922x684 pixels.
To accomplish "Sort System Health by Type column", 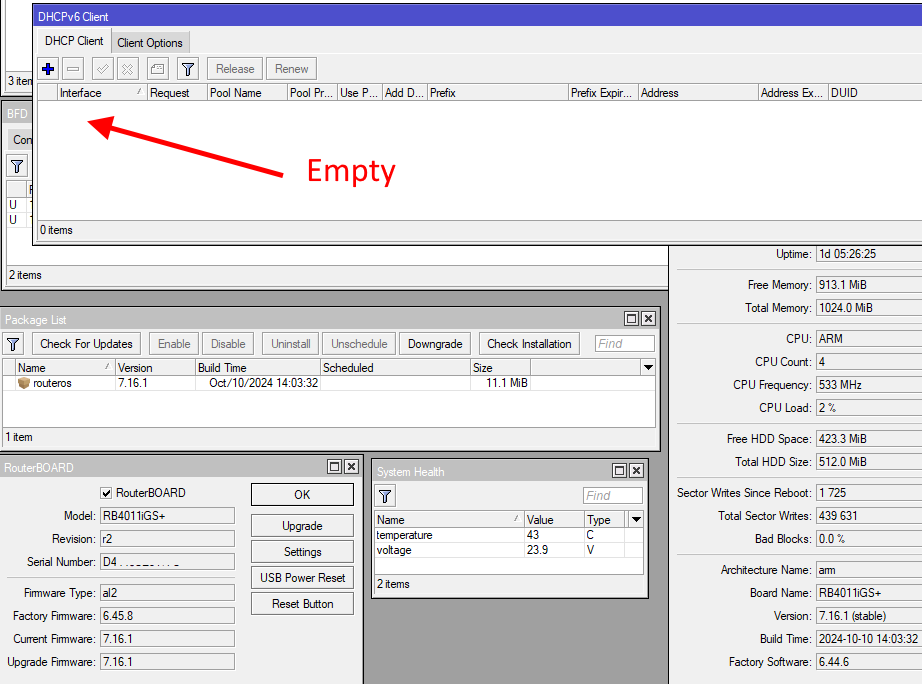I will [x=604, y=520].
